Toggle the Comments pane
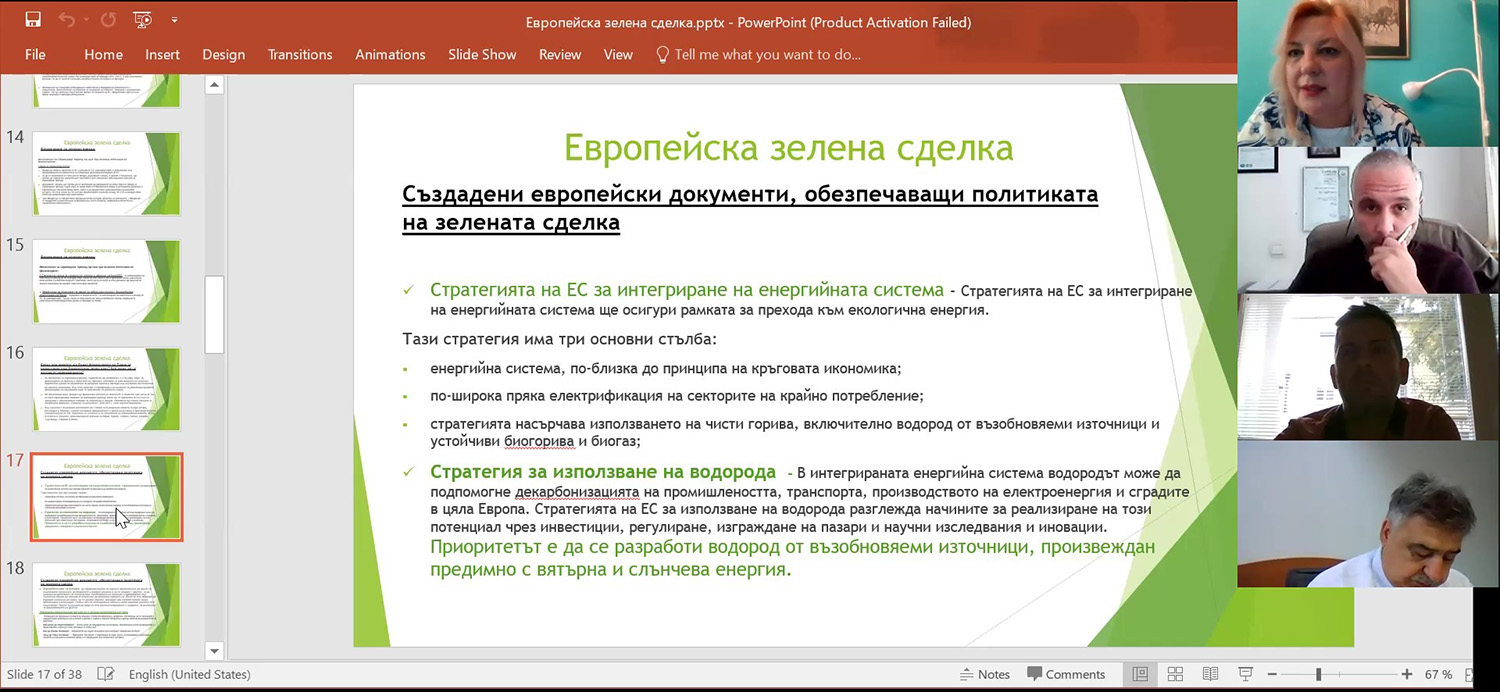 tap(1066, 675)
